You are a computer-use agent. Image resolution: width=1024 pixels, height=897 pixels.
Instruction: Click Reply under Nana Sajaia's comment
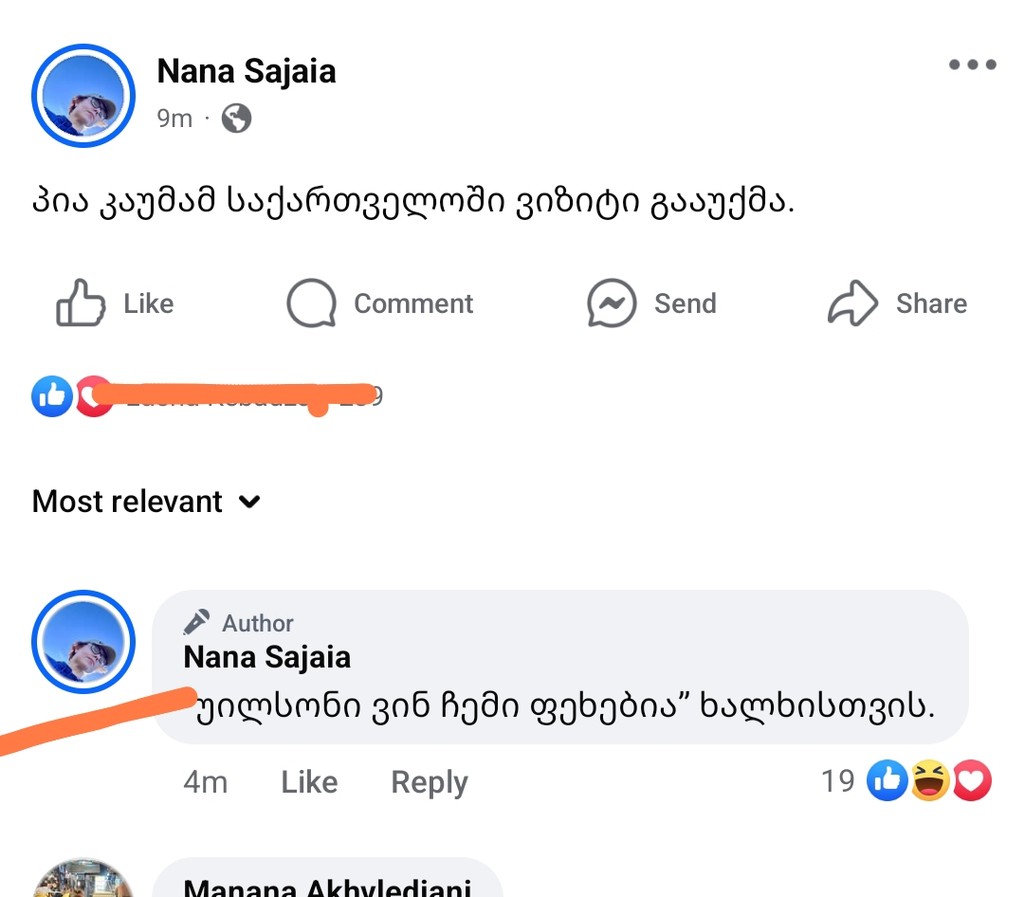tap(429, 782)
